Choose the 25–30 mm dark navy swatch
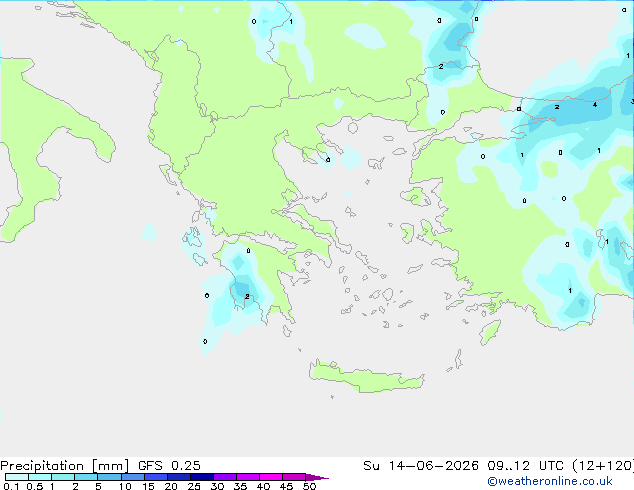Screen dimensions: 634x490 [x=202, y=477]
